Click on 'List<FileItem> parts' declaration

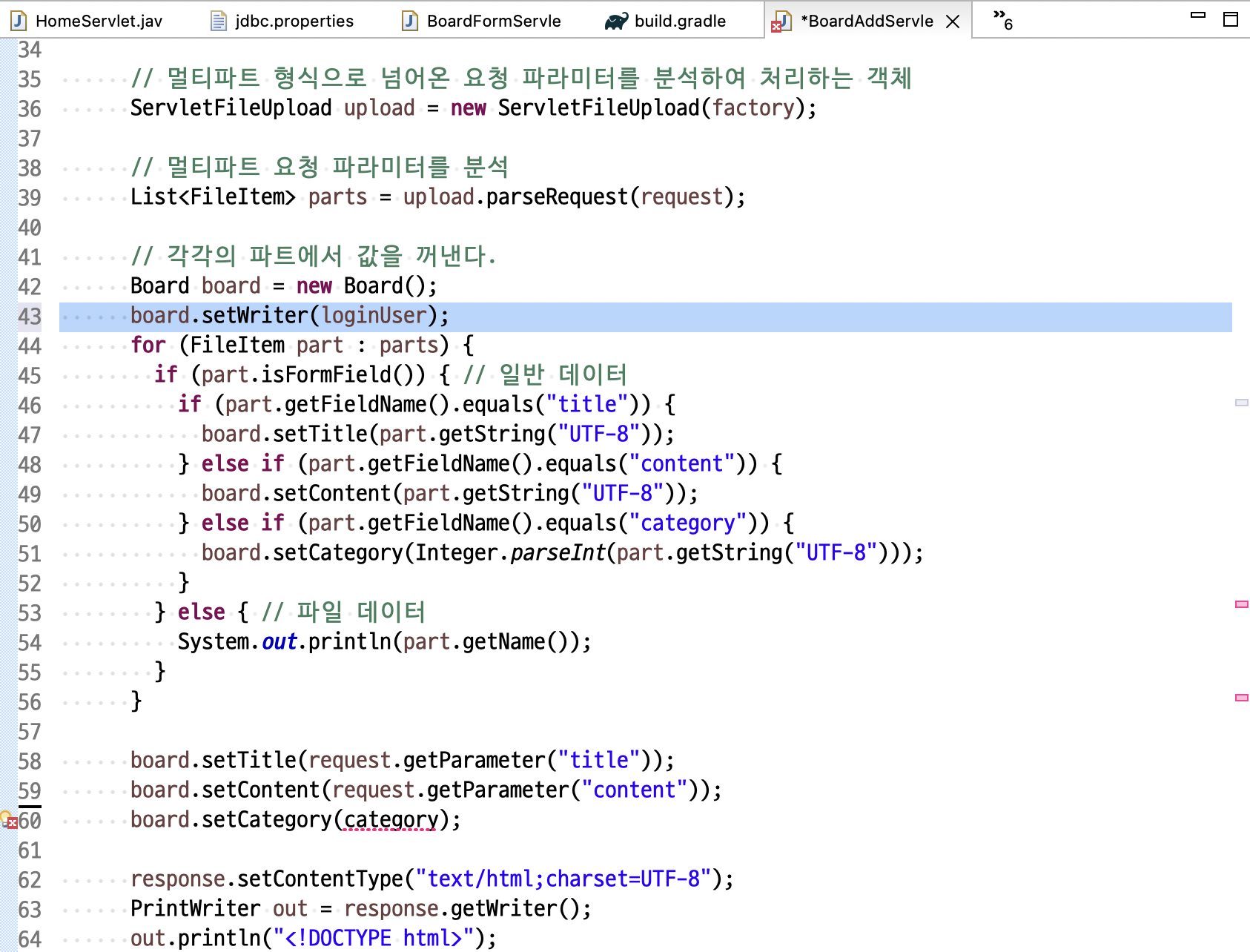click(x=248, y=197)
